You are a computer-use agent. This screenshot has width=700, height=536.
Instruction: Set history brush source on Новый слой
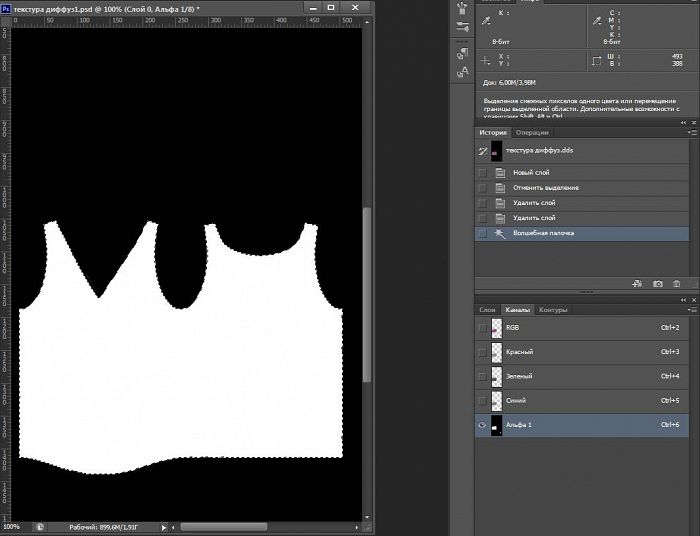click(x=483, y=173)
